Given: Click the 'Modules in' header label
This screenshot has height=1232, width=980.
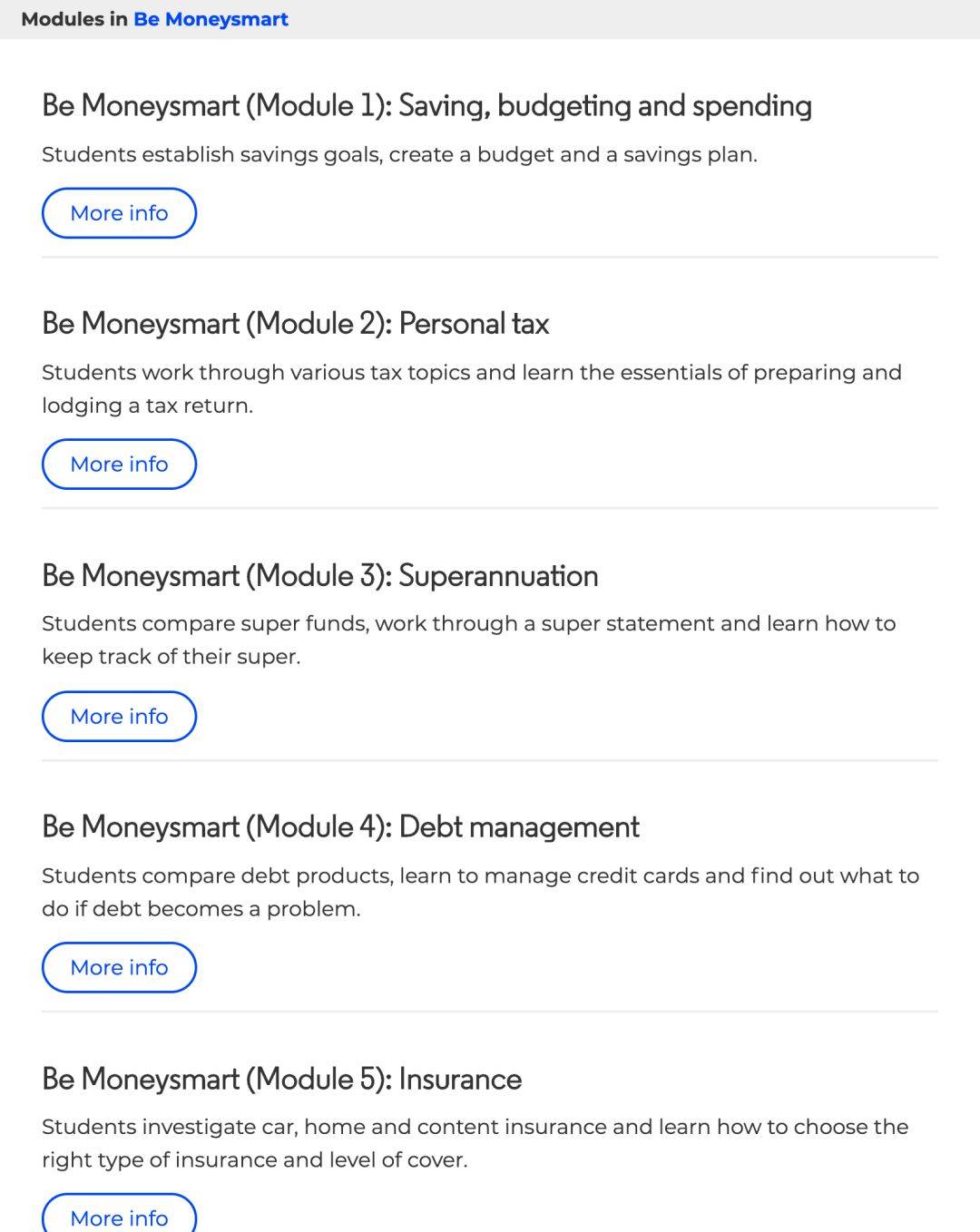Looking at the screenshot, I should (x=74, y=19).
